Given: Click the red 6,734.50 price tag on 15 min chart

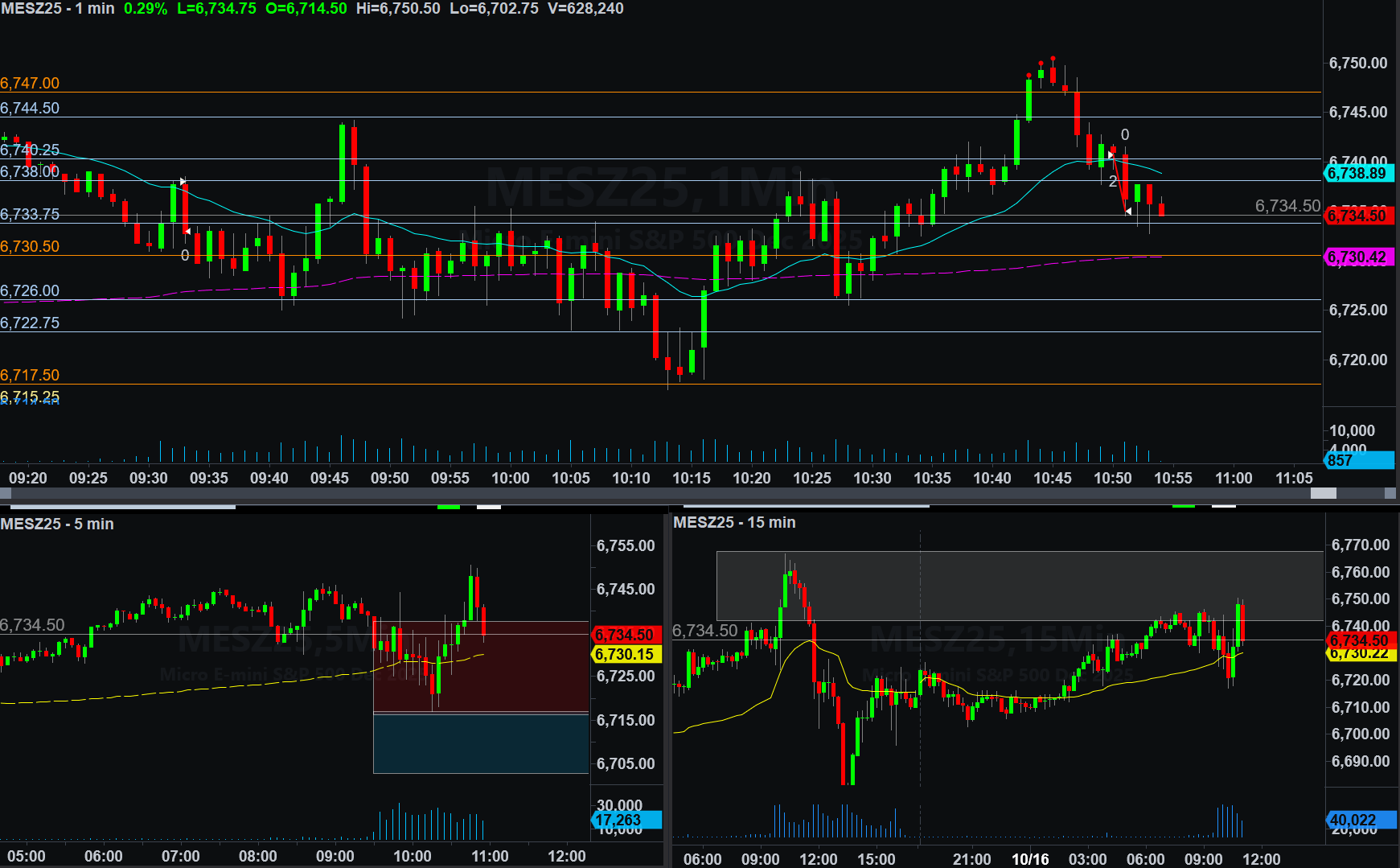Looking at the screenshot, I should click(1359, 640).
